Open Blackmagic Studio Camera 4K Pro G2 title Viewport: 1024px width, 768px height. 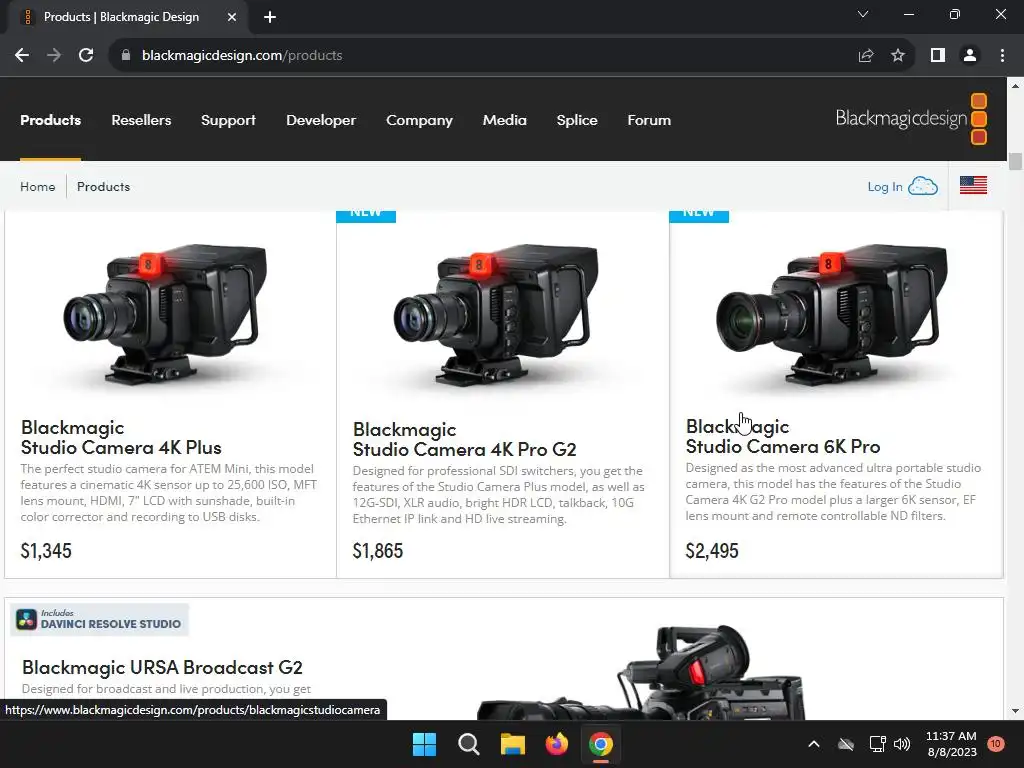click(x=464, y=440)
